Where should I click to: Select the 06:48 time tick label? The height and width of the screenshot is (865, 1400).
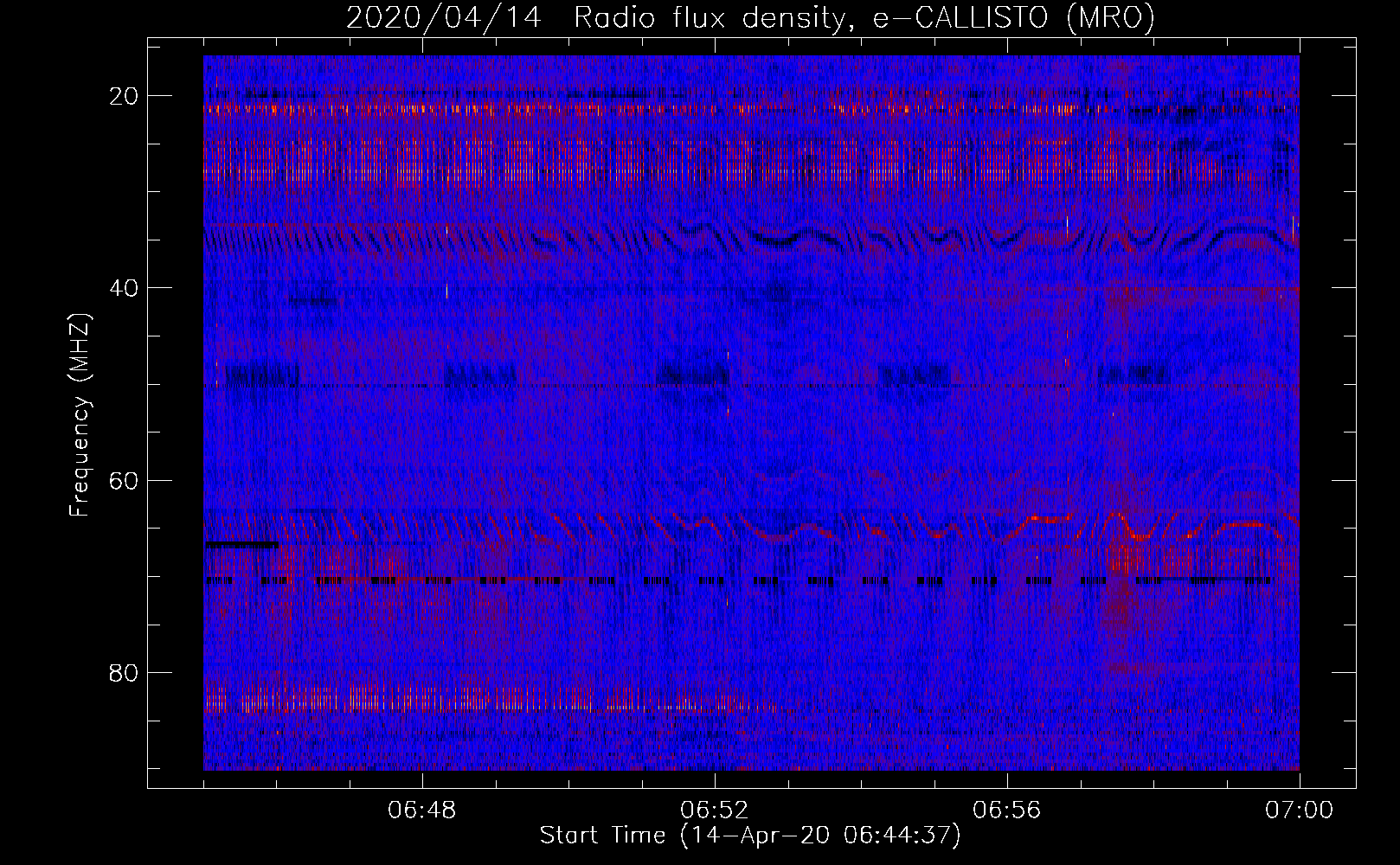422,811
